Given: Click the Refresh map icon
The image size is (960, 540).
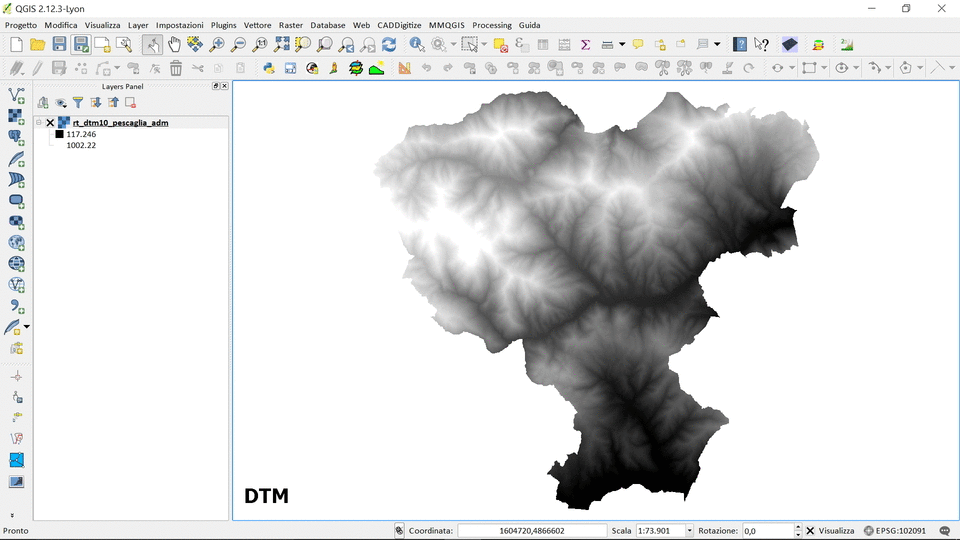Looking at the screenshot, I should 389,44.
